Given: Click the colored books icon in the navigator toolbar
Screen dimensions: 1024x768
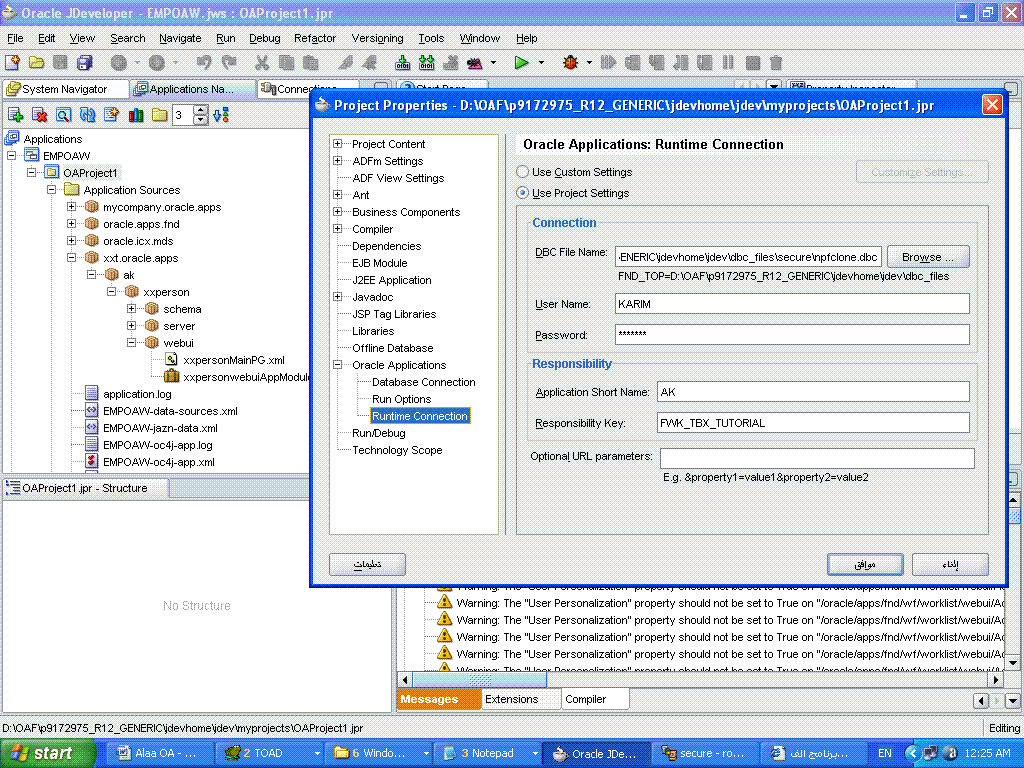Looking at the screenshot, I should click(x=136, y=115).
